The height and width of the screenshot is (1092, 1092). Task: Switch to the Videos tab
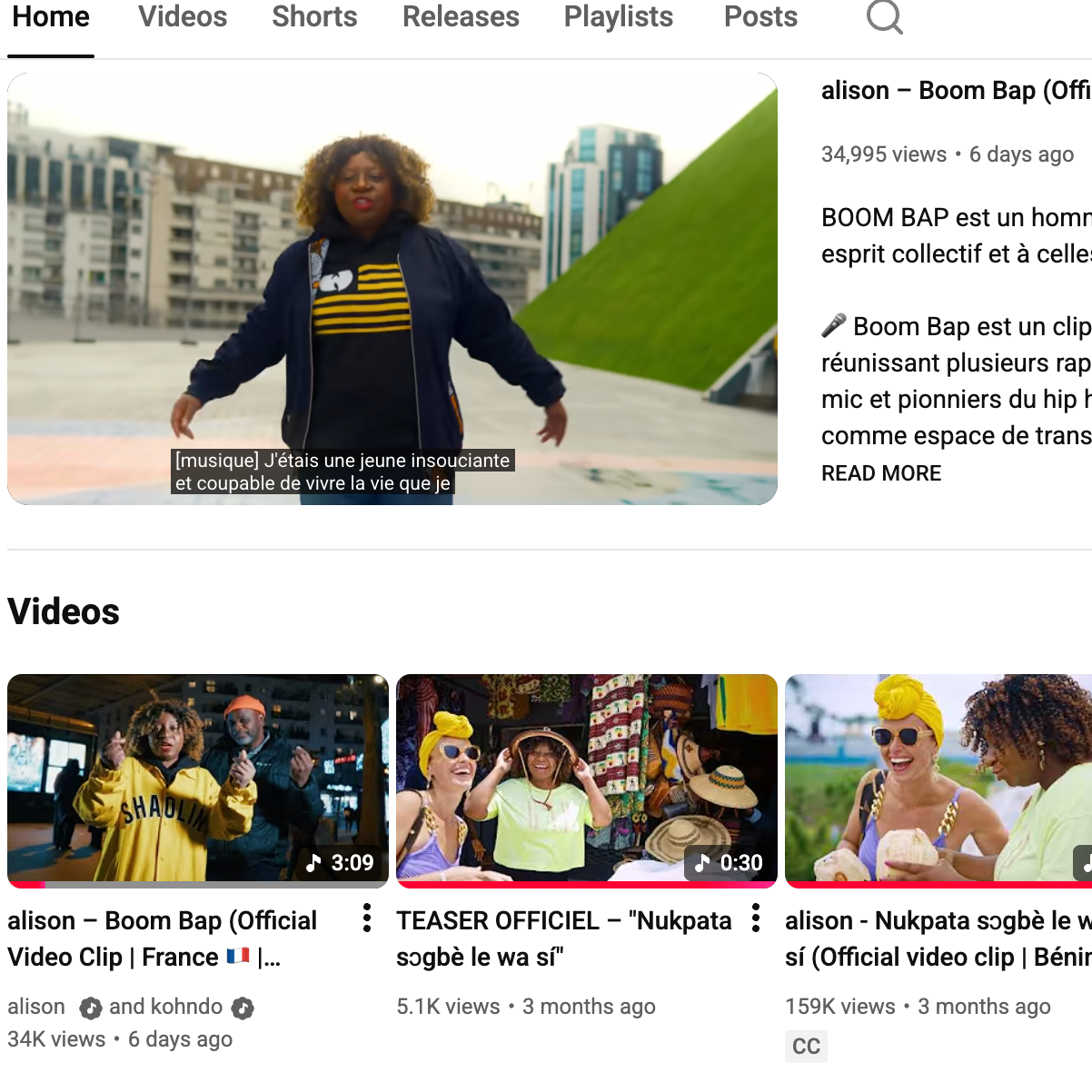click(183, 17)
